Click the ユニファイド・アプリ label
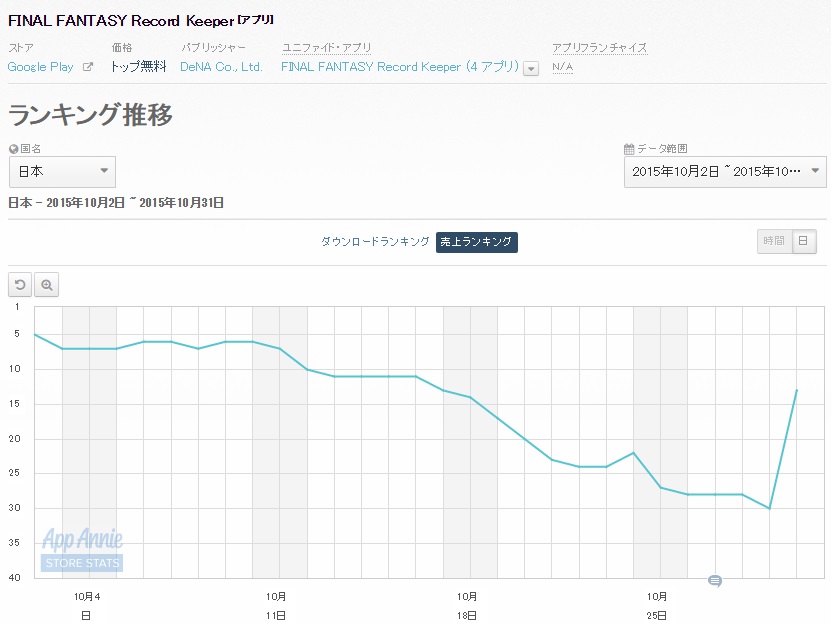831x624 pixels. pos(326,48)
